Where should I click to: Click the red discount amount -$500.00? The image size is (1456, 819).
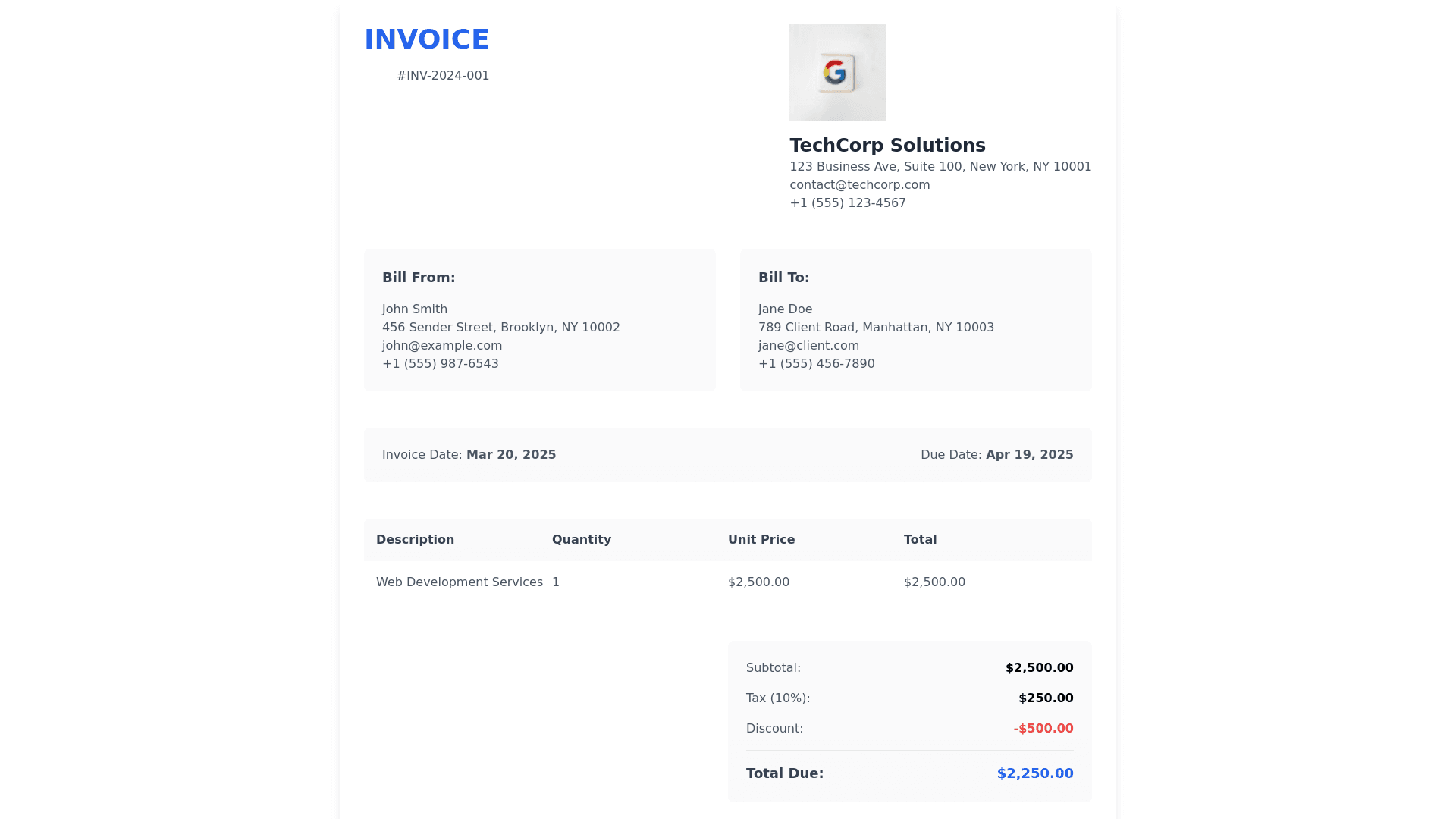[x=1043, y=729]
